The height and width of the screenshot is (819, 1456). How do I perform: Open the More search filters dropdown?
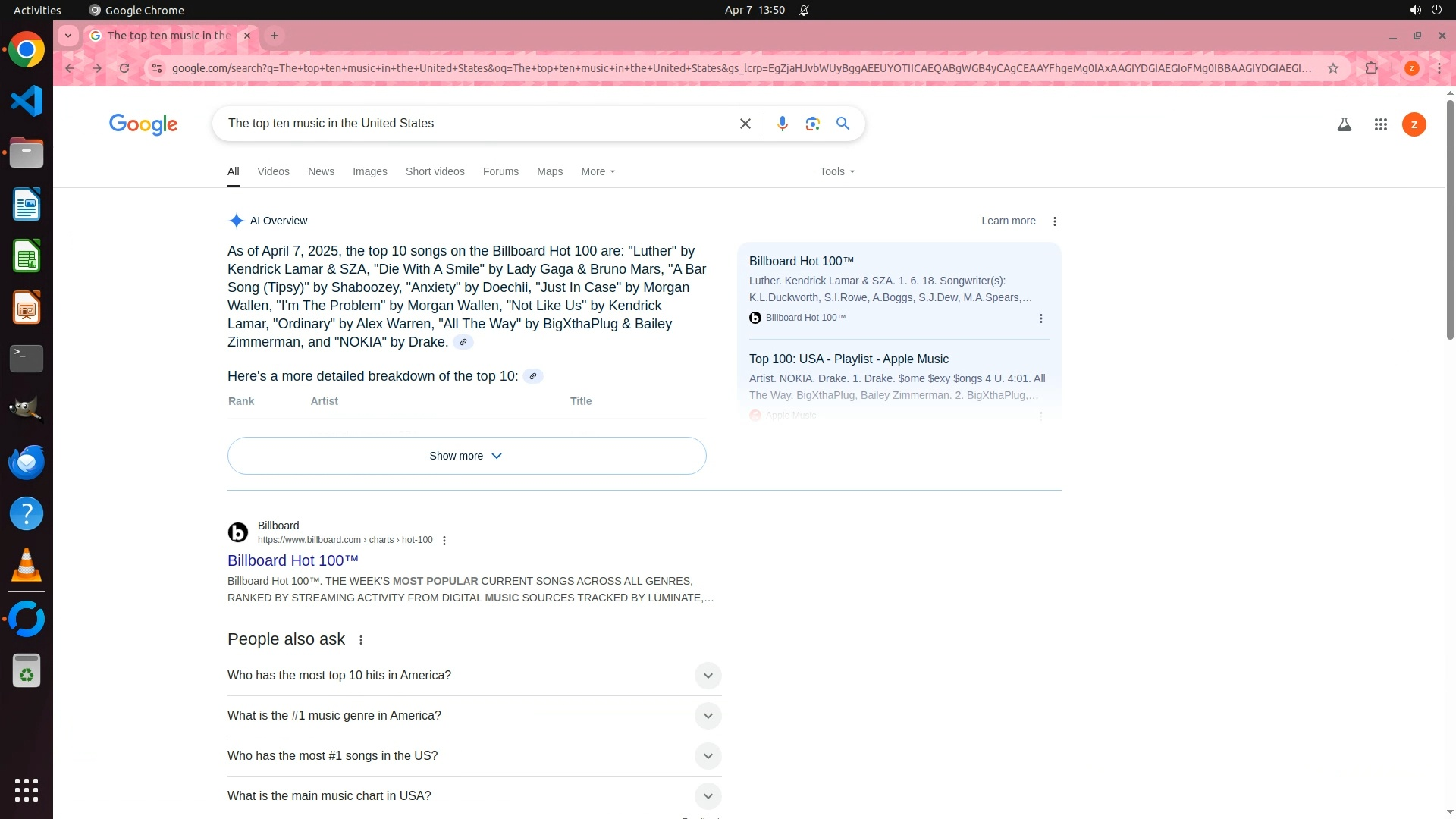click(598, 171)
